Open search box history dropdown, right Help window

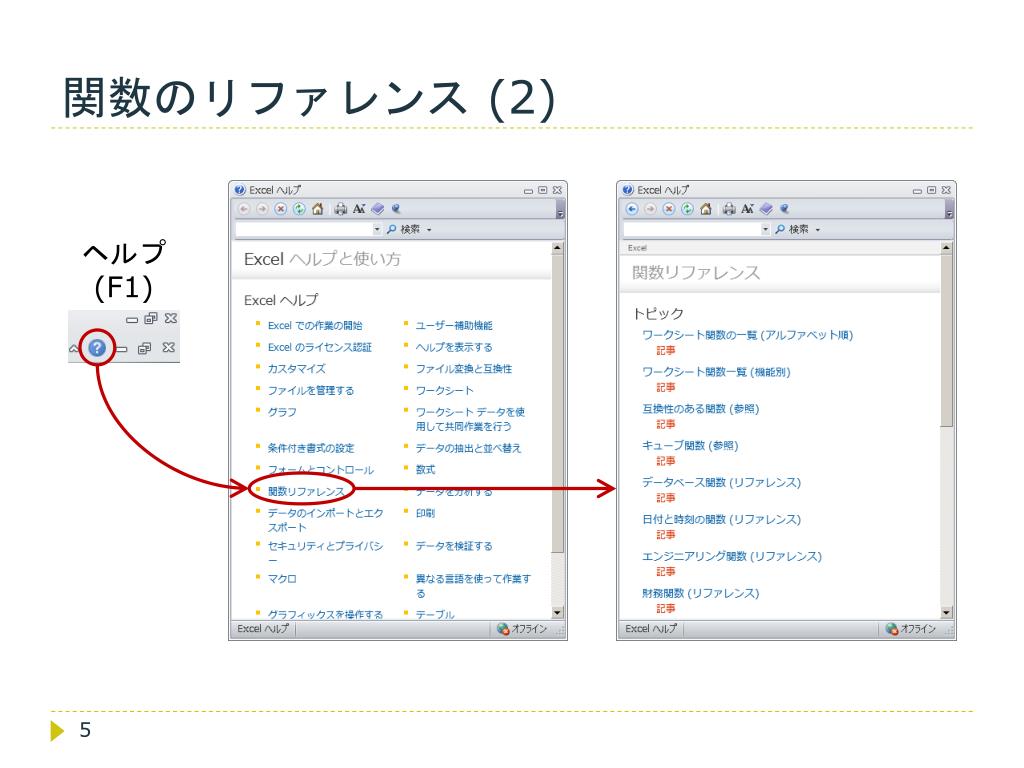[765, 230]
